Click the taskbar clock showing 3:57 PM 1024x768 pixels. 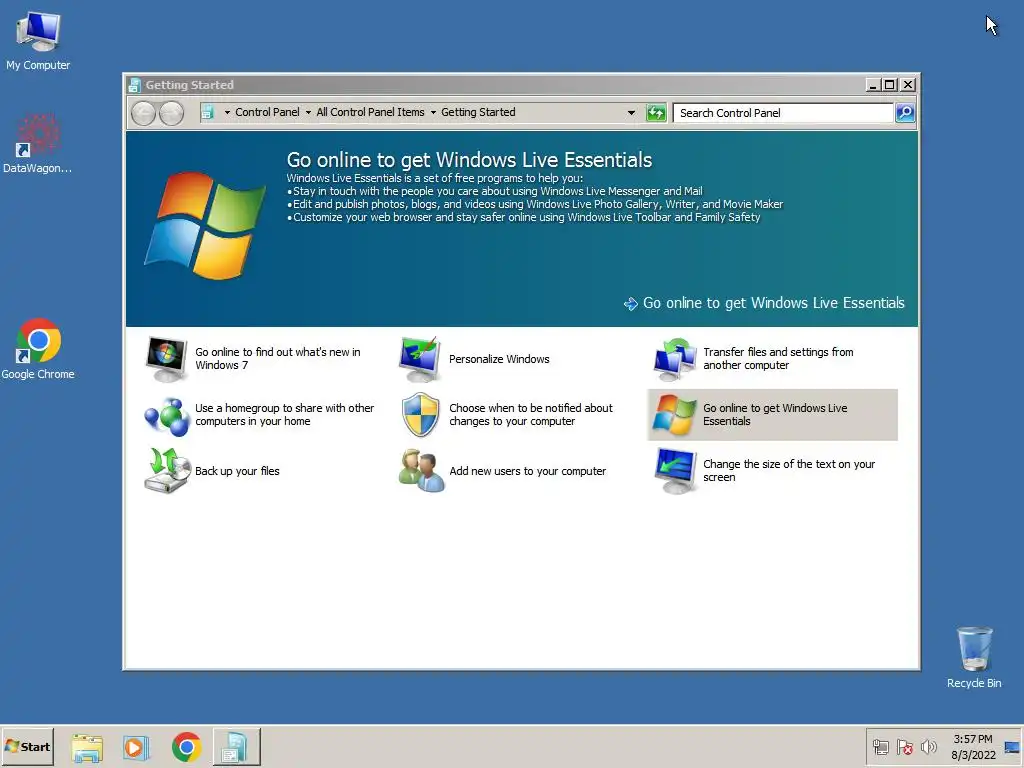[972, 747]
